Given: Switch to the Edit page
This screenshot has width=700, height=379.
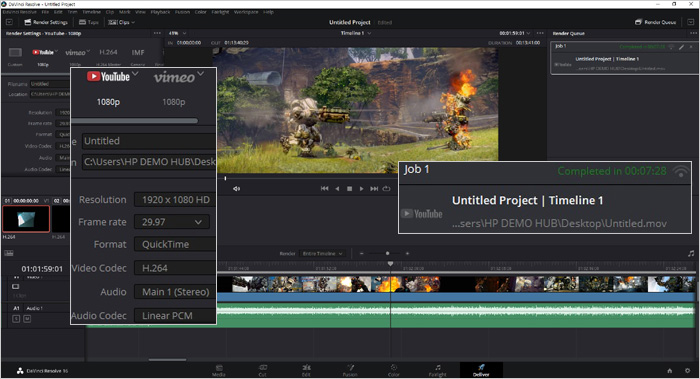Looking at the screenshot, I should 306,371.
